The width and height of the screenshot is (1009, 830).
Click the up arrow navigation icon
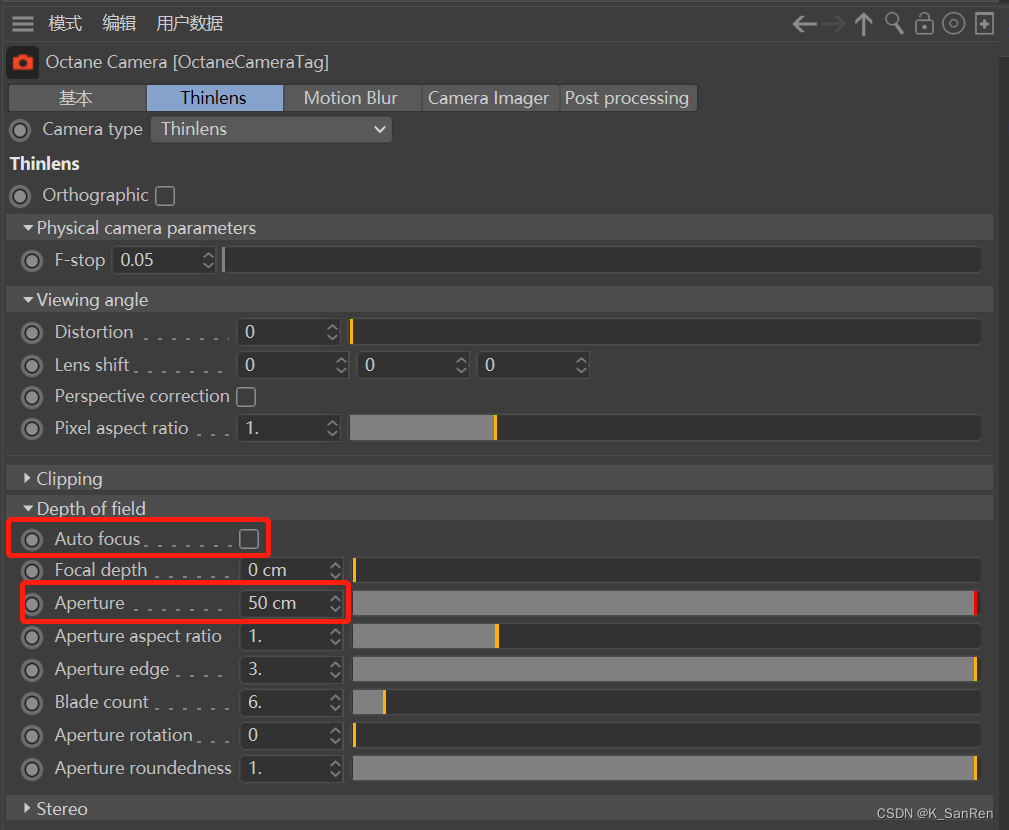click(864, 24)
